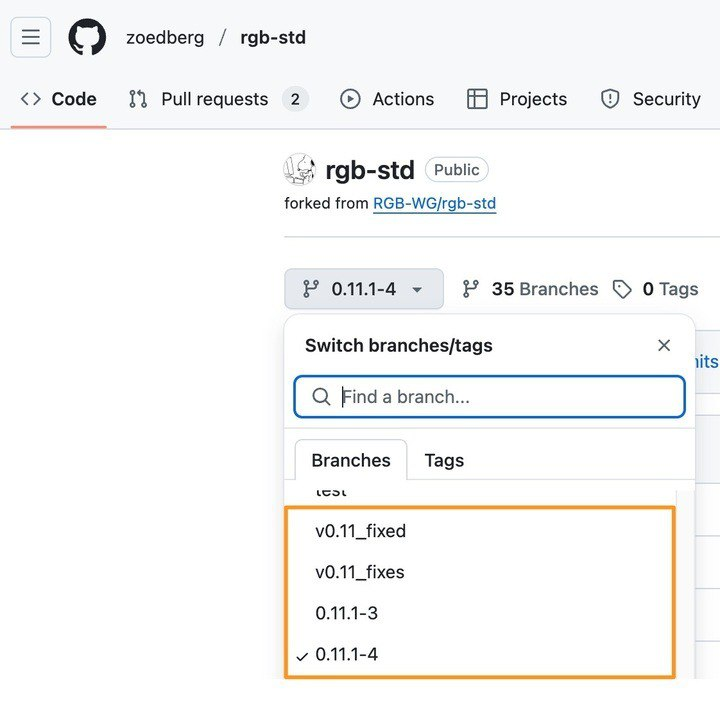The width and height of the screenshot is (720, 706).
Task: Click the branch icon beside 35 Branches
Action: (471, 289)
